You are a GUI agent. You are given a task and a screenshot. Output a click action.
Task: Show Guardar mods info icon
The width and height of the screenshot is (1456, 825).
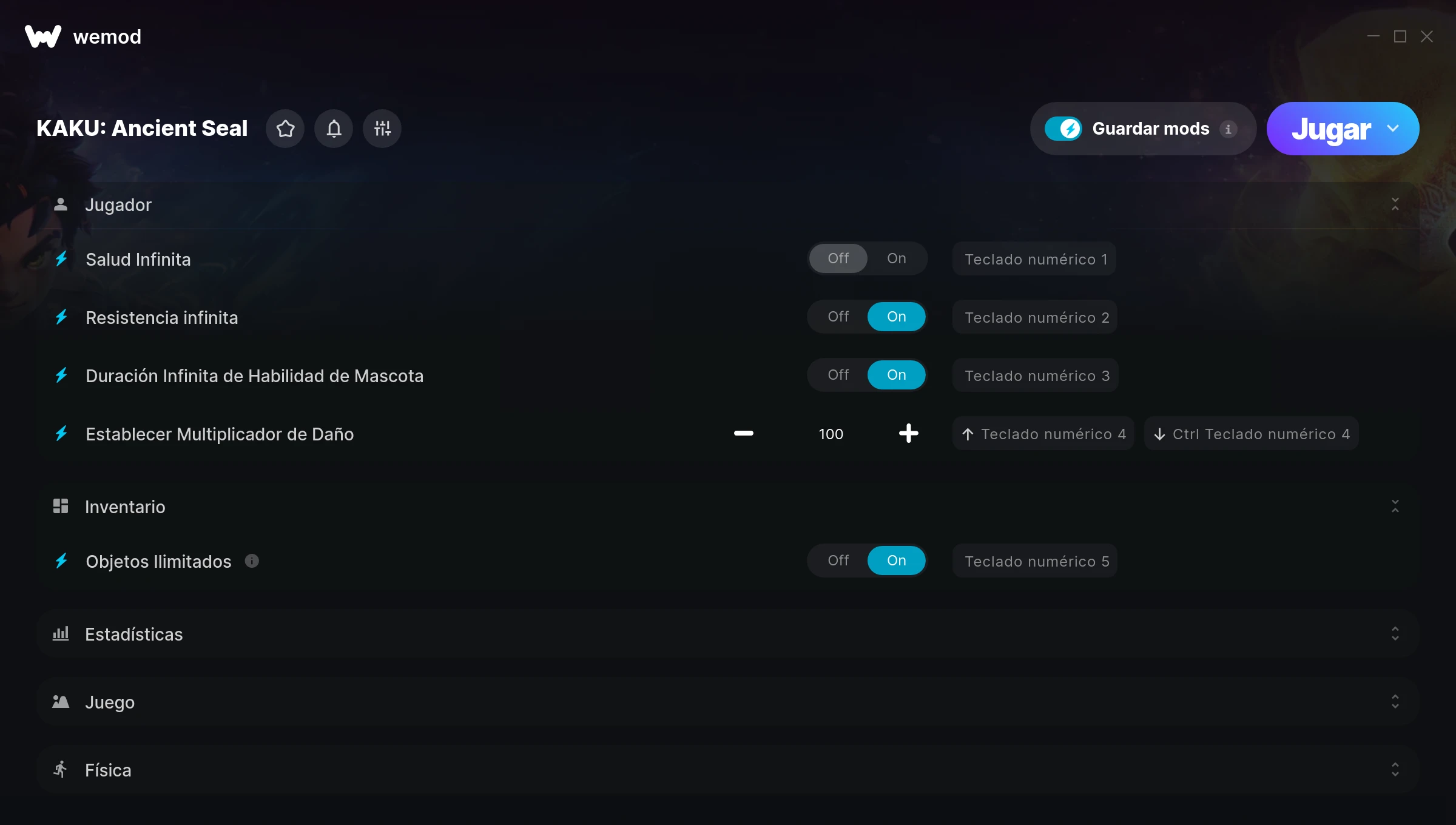pyautogui.click(x=1228, y=129)
